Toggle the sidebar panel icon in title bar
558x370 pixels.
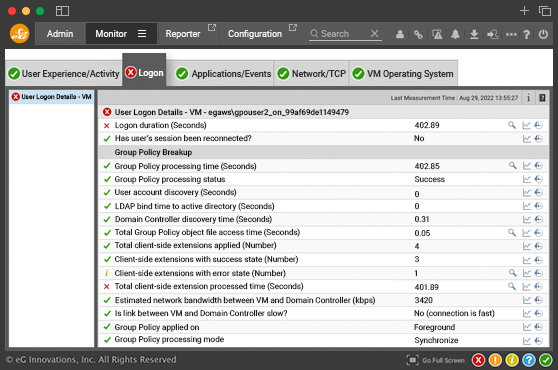pos(62,11)
